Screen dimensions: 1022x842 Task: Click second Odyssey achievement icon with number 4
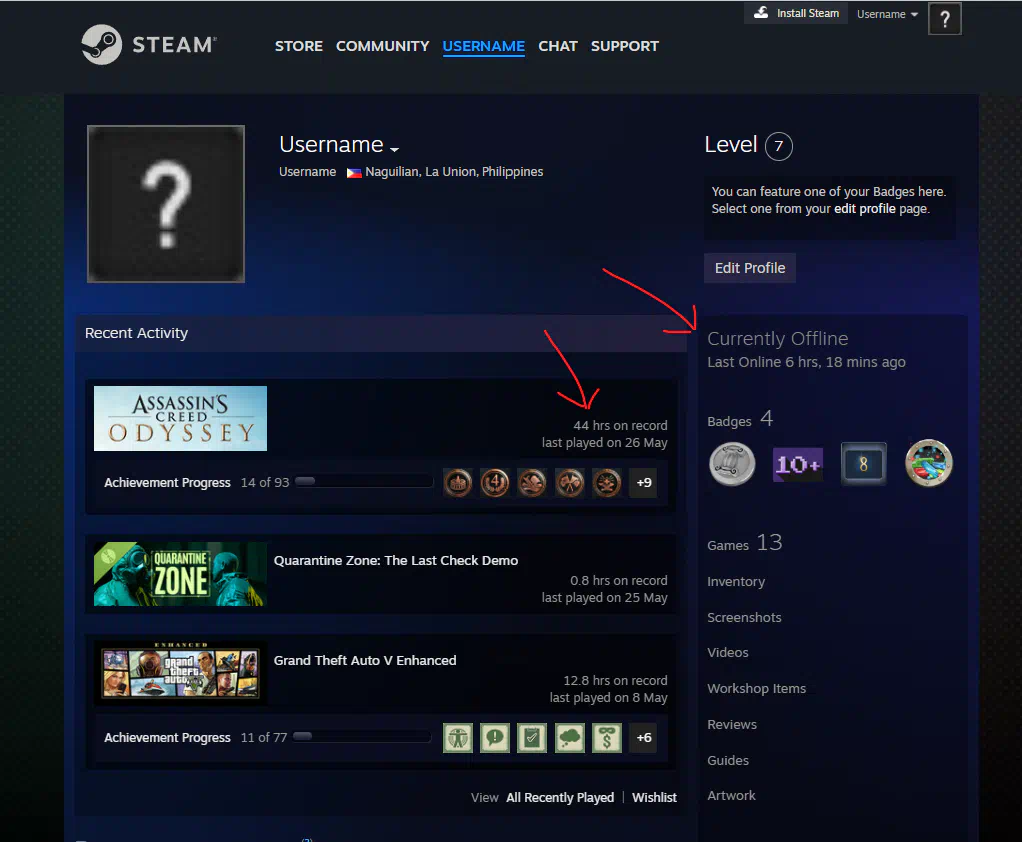495,483
